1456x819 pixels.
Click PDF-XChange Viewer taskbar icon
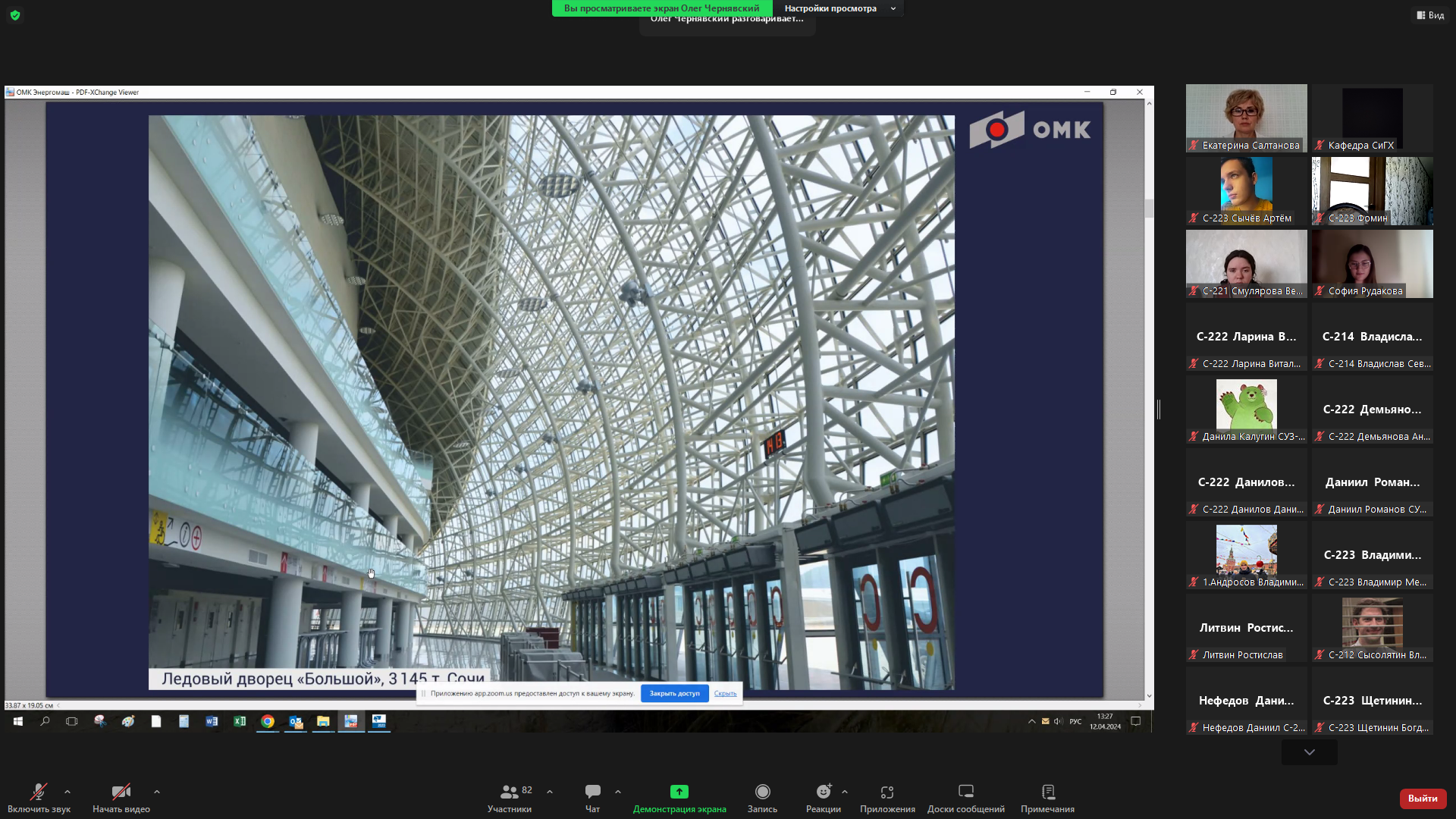click(351, 721)
